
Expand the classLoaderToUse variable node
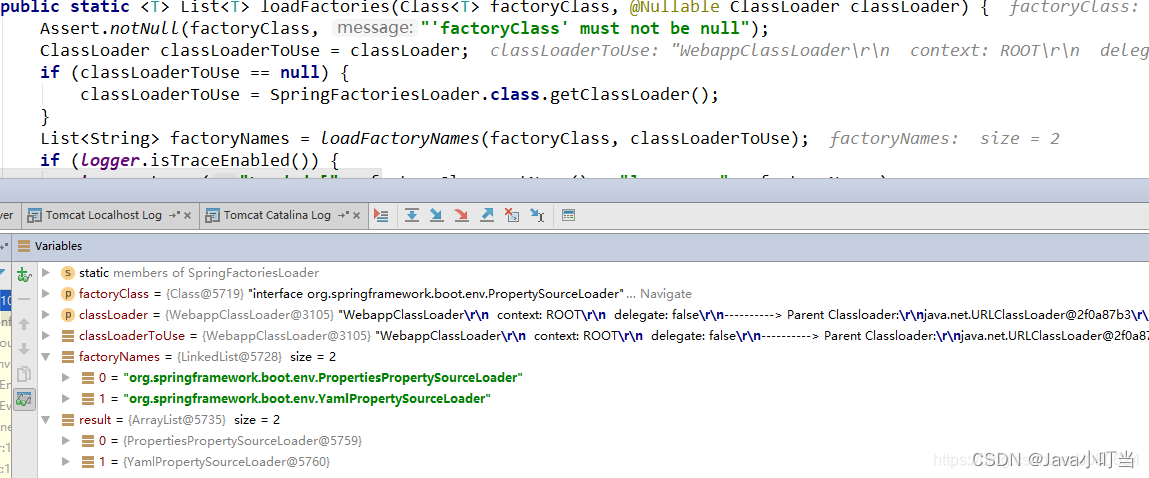46,337
